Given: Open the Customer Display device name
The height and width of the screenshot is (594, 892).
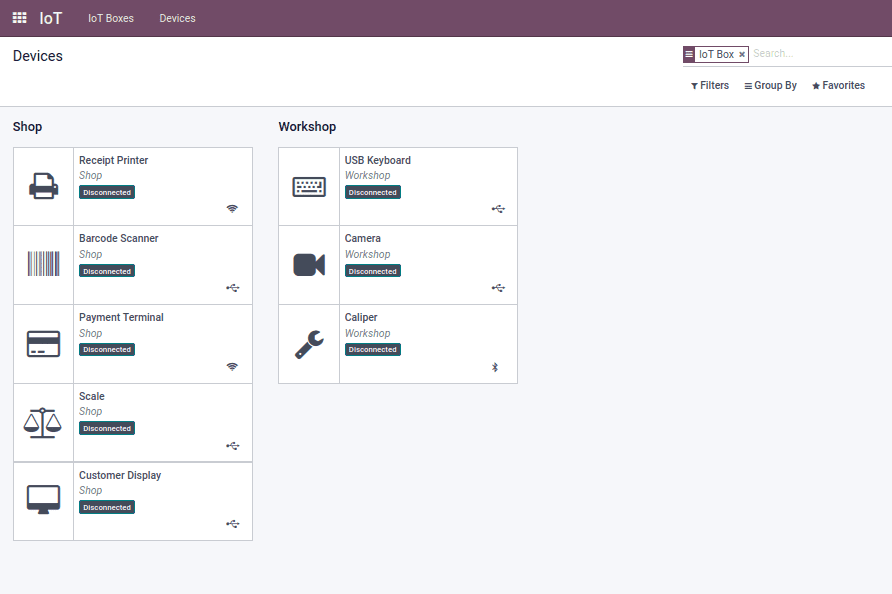Looking at the screenshot, I should [120, 475].
